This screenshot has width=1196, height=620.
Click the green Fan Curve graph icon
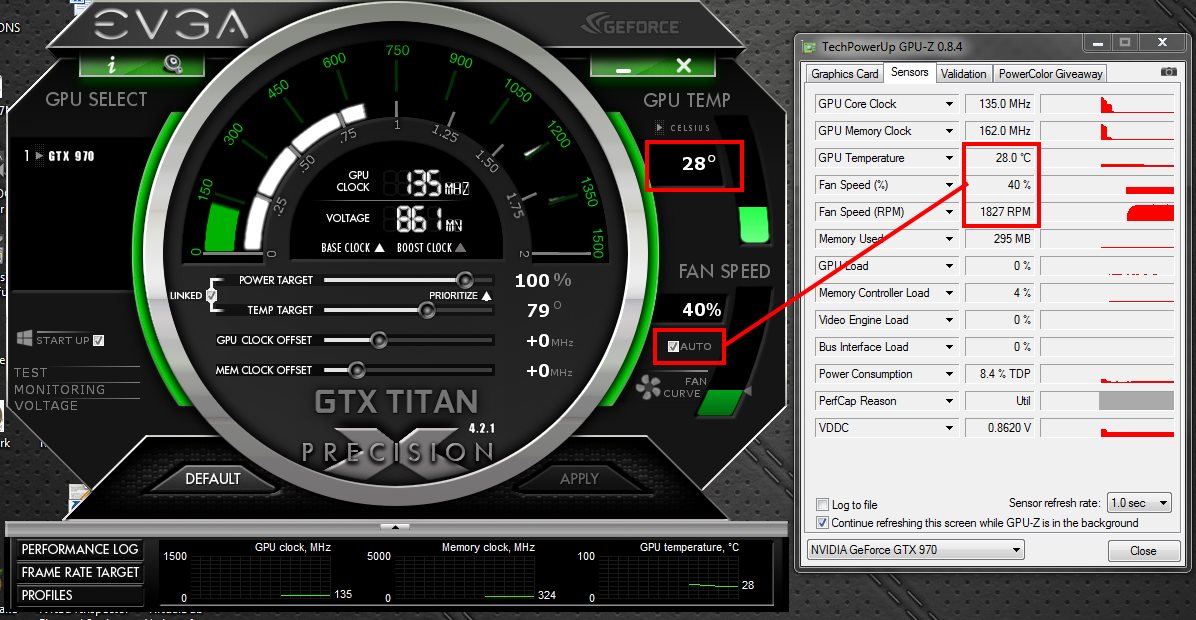click(x=719, y=402)
